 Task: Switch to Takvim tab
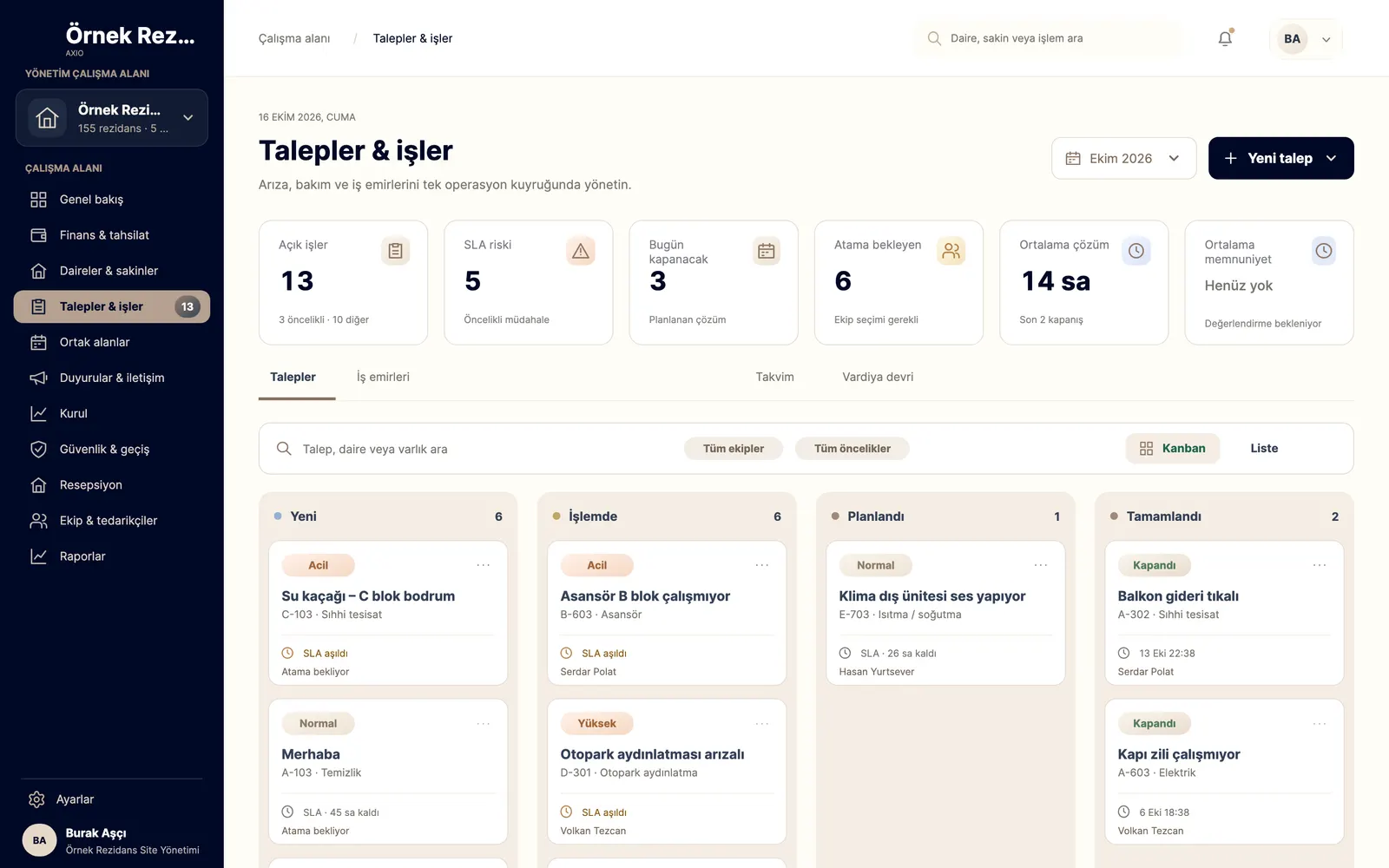(774, 377)
